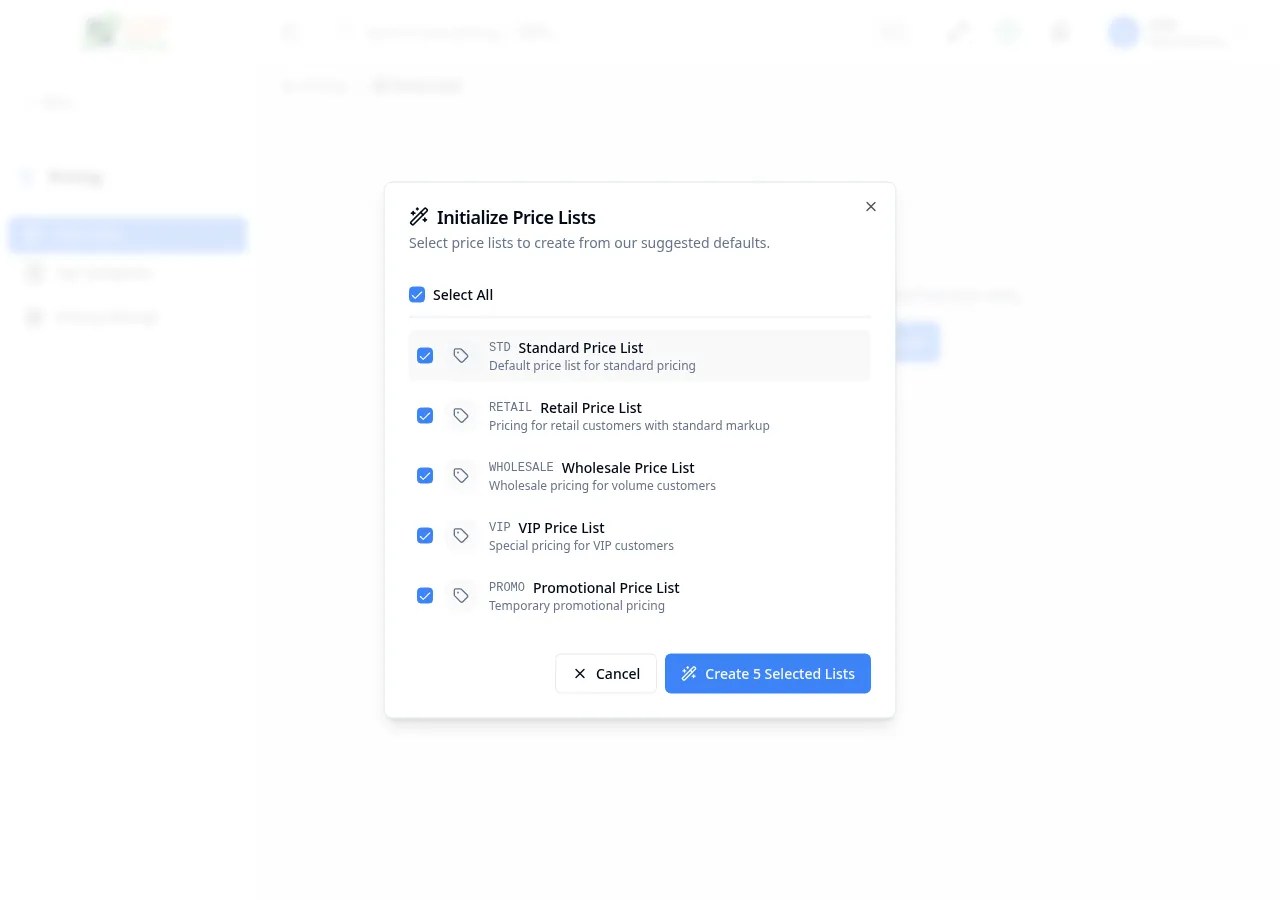Close the Initialize Price Lists dialog
Screen dimensions: 1280x900
coord(870,207)
